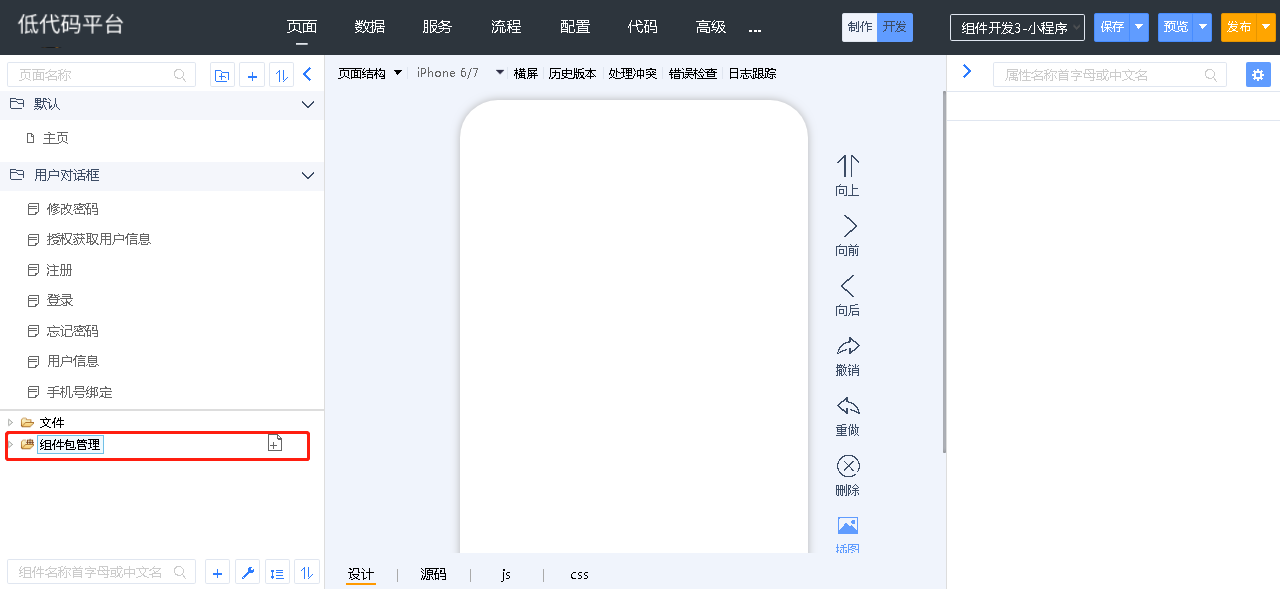Open settings gear in the property panel
The image size is (1280, 589).
point(1258,75)
